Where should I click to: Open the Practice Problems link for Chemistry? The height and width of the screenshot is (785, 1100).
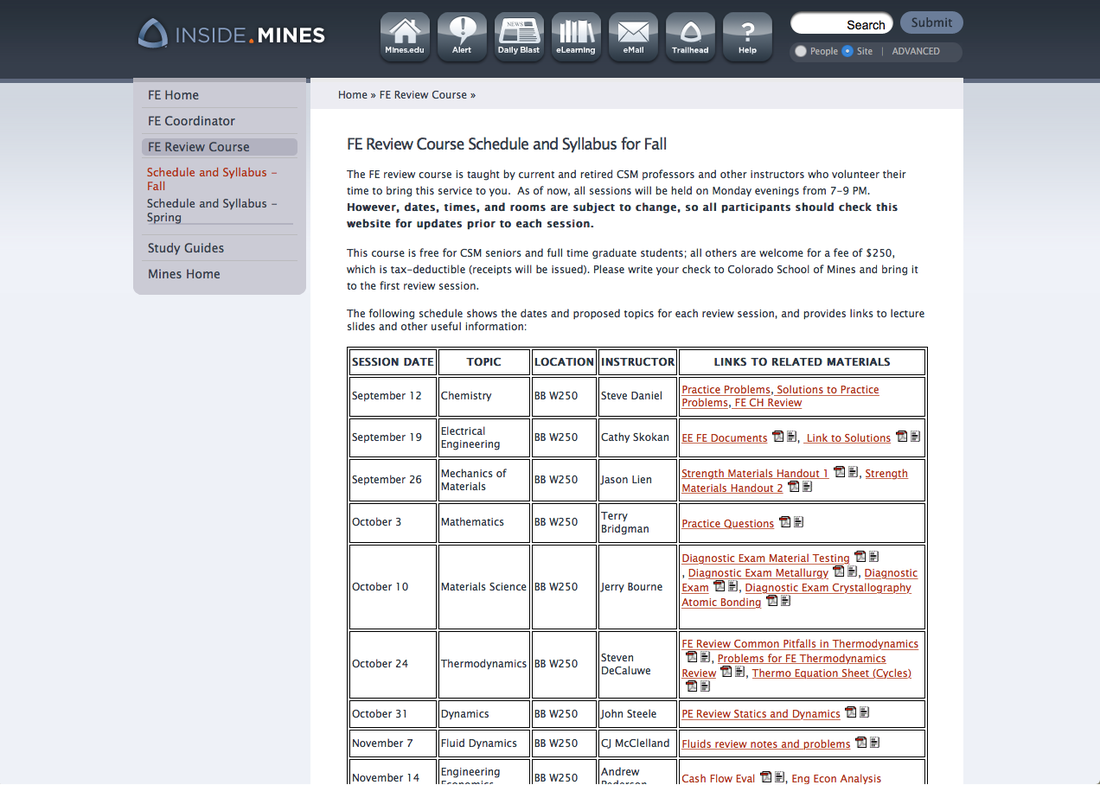tap(728, 389)
